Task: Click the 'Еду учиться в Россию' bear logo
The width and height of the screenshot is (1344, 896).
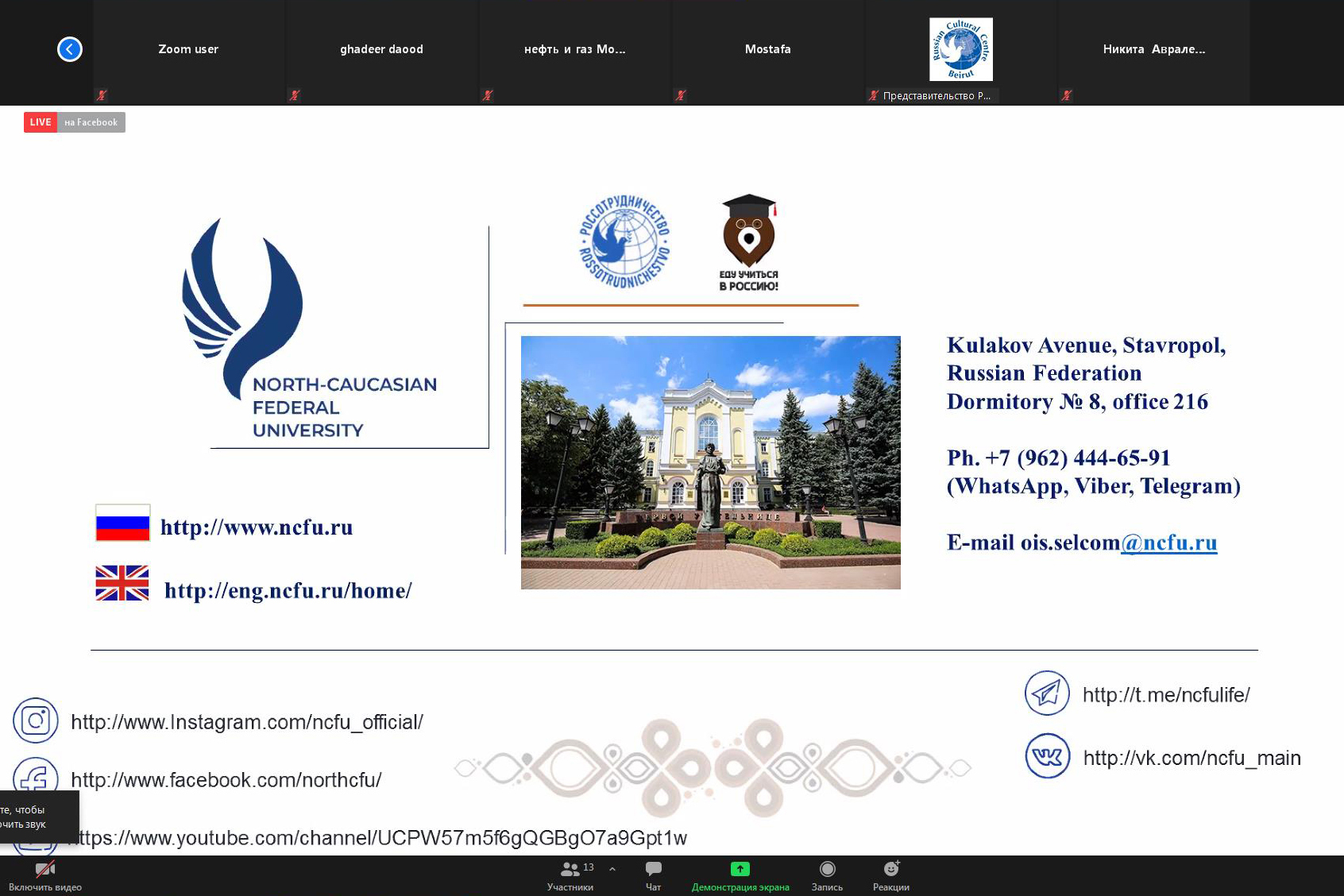Action: (748, 243)
